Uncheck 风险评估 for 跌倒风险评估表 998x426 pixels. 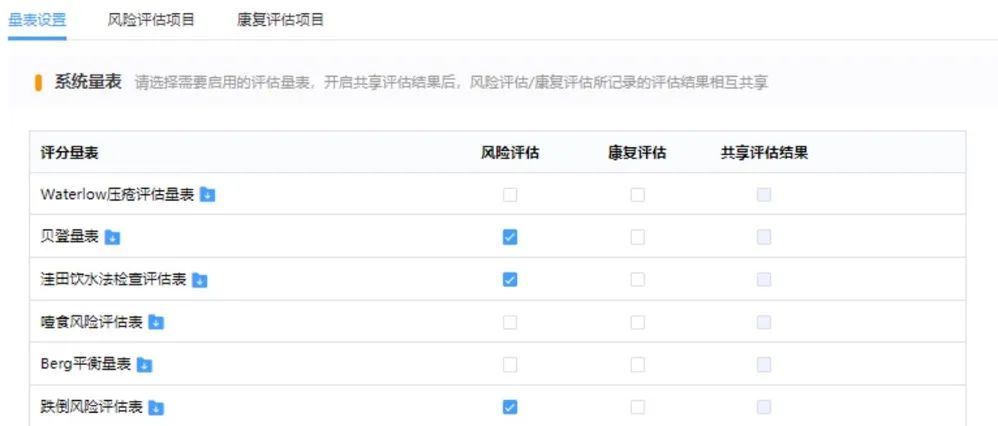click(510, 407)
